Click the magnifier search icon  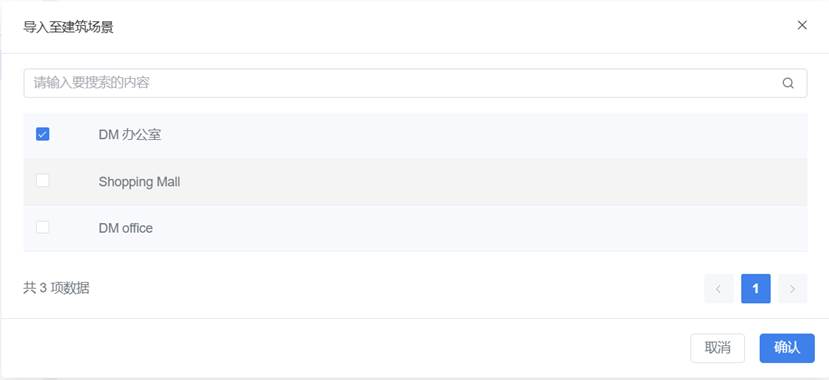point(788,84)
